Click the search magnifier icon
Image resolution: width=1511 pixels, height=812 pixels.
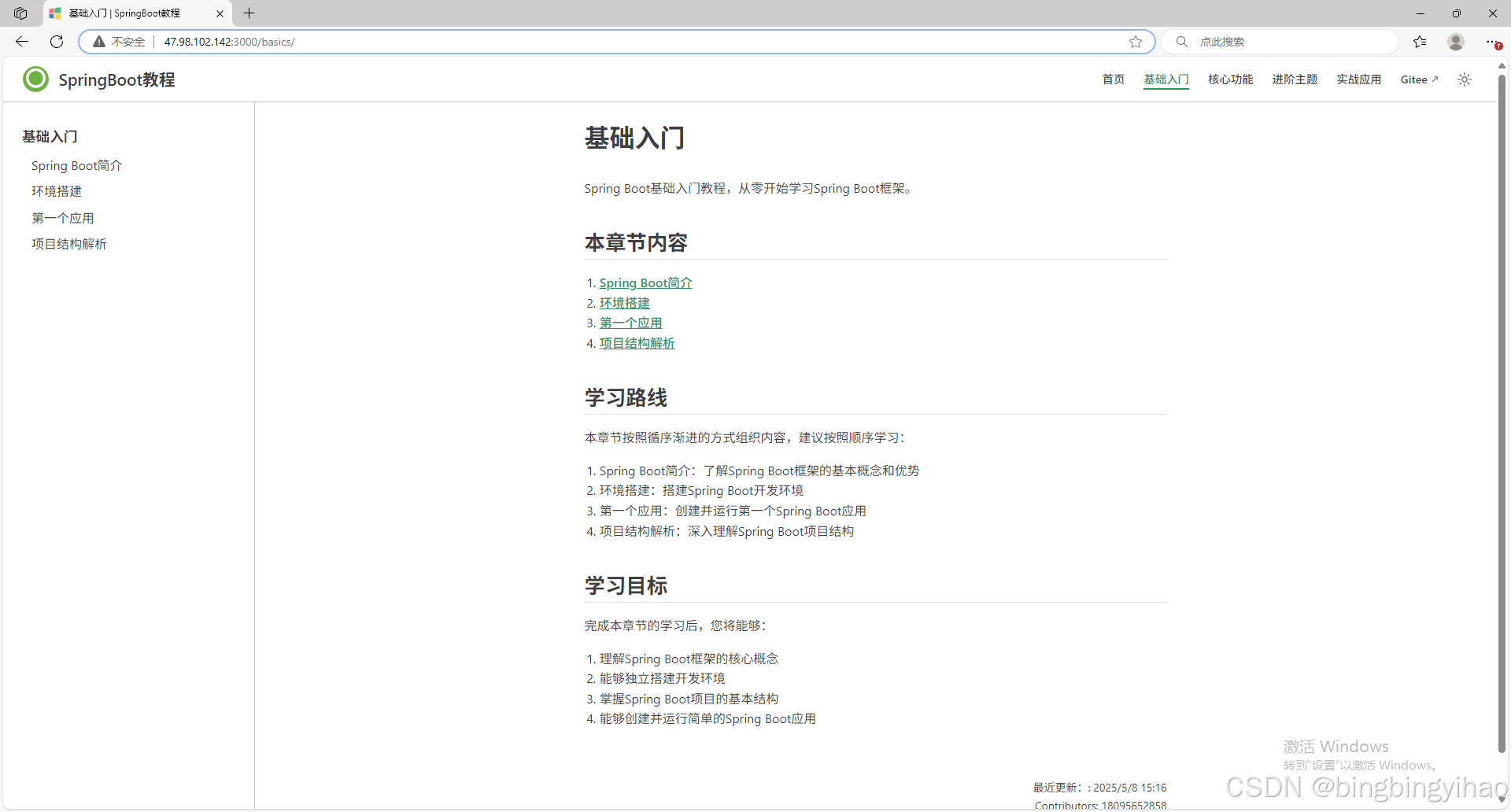1181,42
